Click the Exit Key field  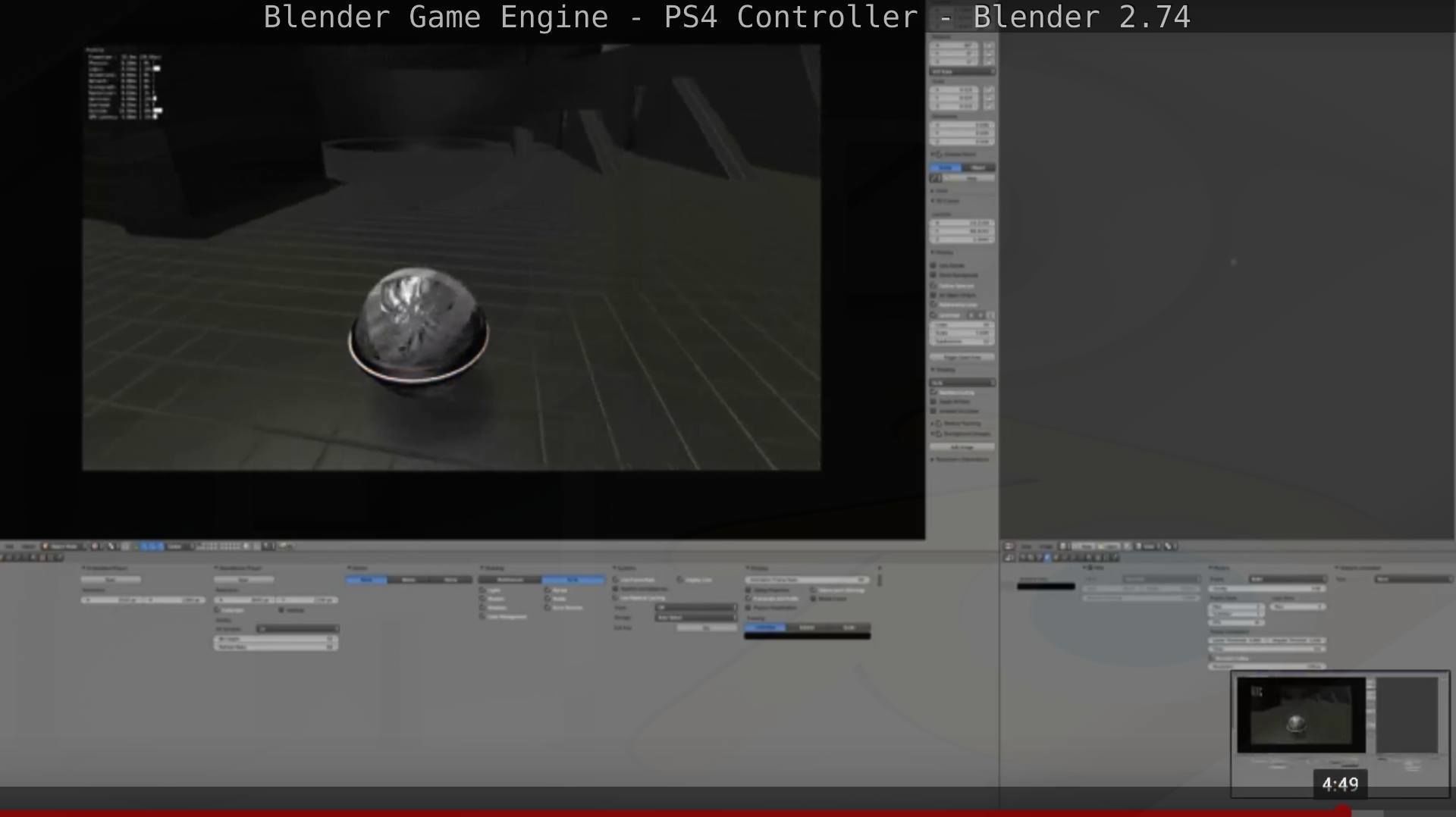(x=706, y=628)
